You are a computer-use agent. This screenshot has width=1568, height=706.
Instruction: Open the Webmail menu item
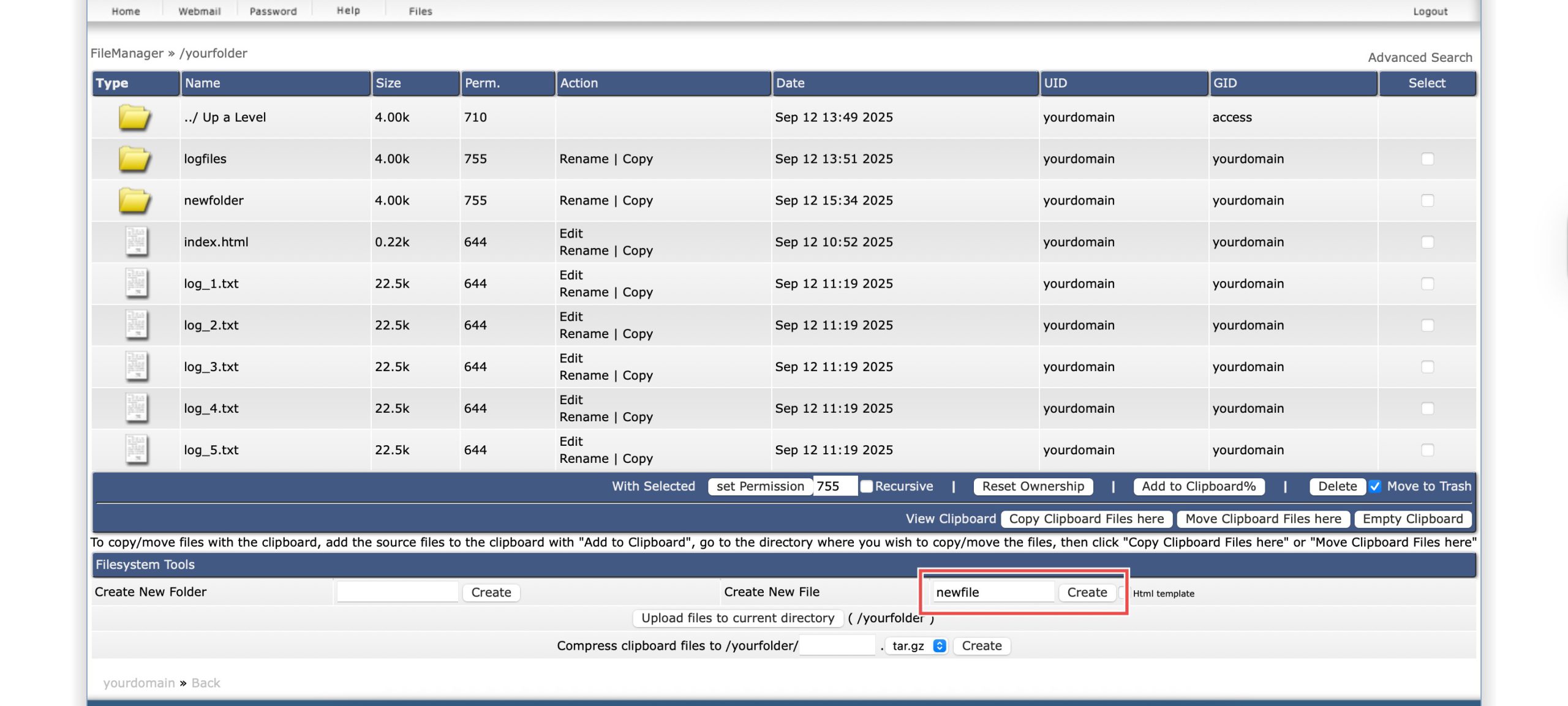point(199,11)
